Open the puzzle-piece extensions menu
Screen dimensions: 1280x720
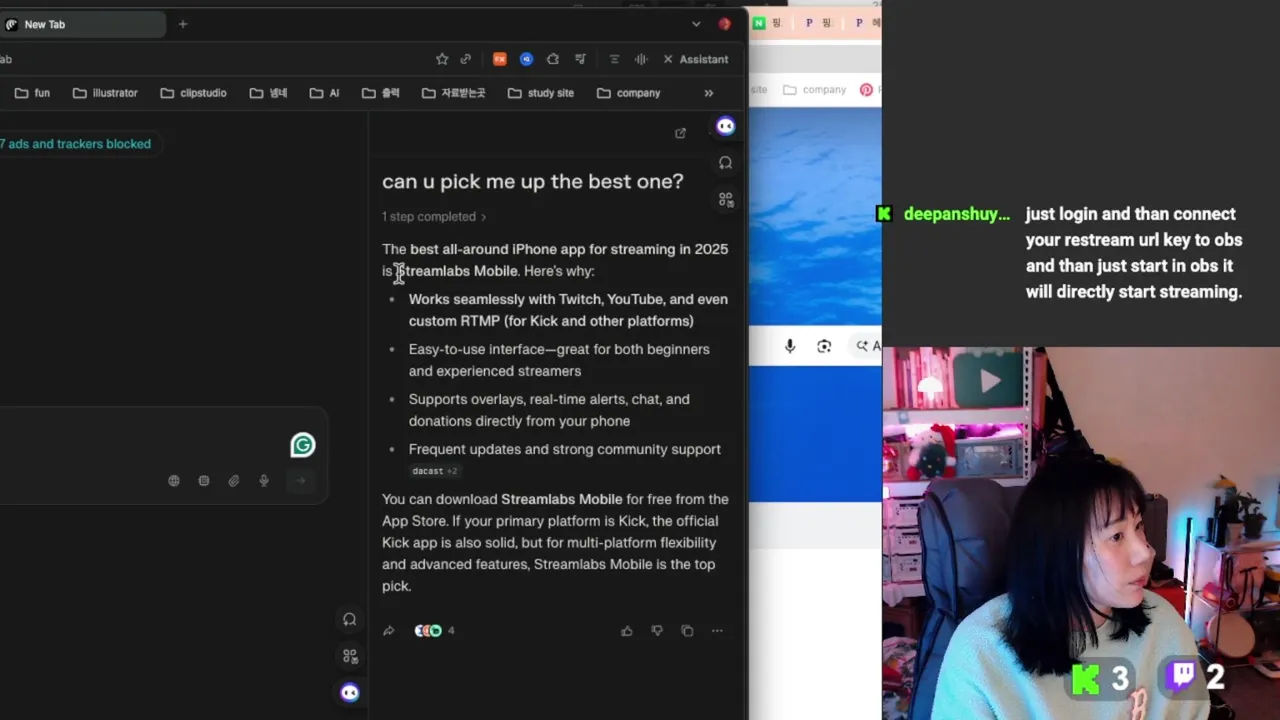click(x=552, y=59)
